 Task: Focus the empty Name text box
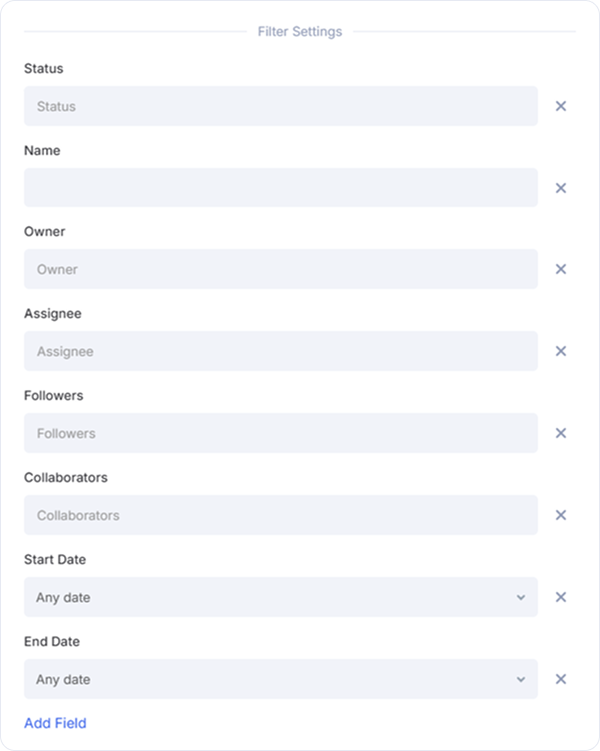[x=280, y=188]
